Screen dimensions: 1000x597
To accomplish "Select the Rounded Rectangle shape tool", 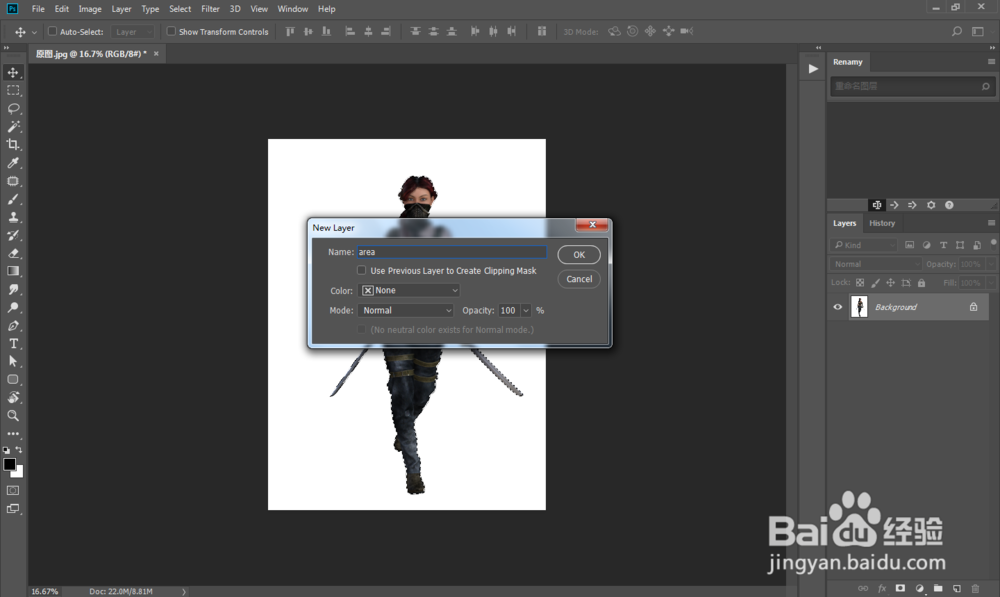I will [x=13, y=380].
